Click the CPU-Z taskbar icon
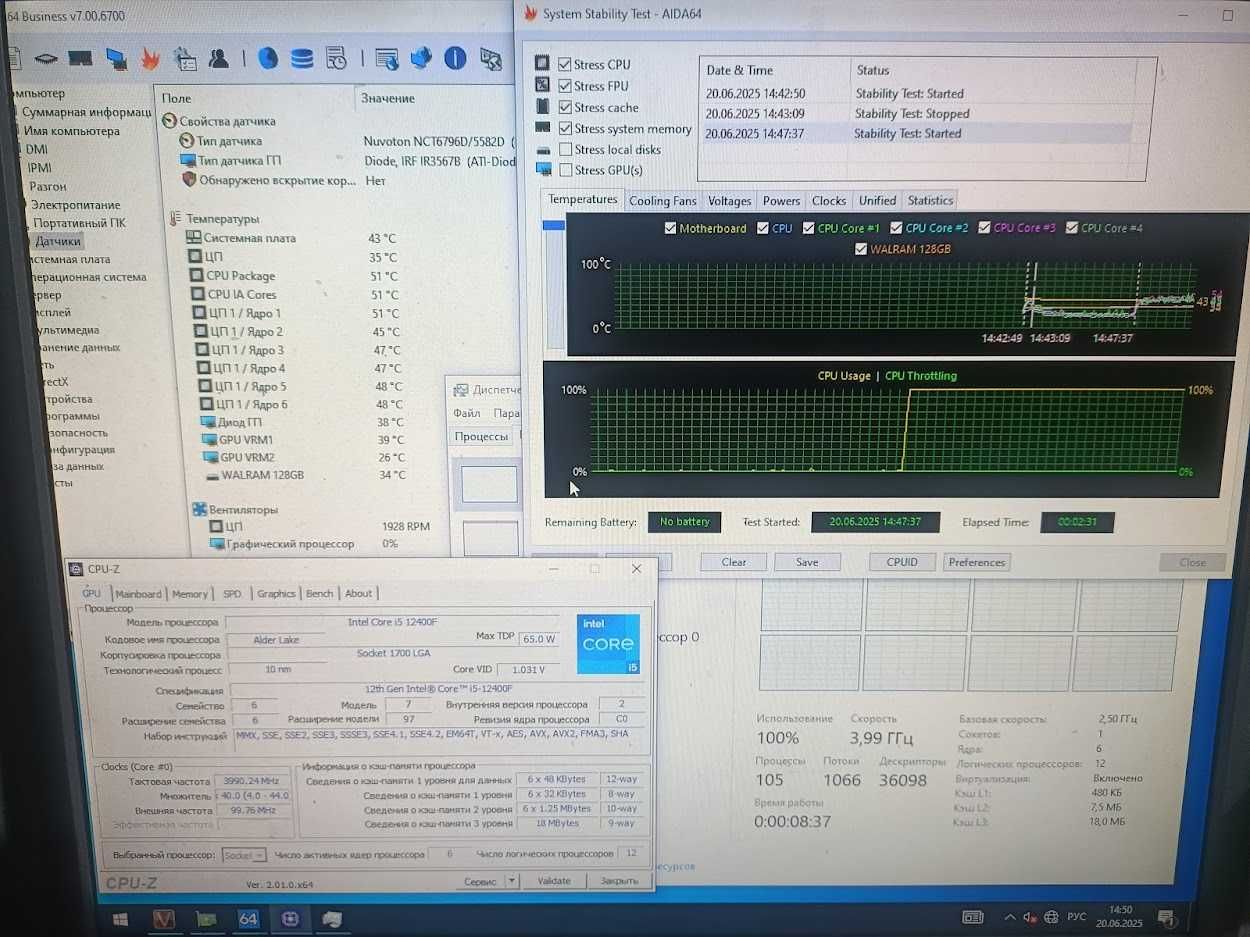The image size is (1250, 937). click(291, 918)
